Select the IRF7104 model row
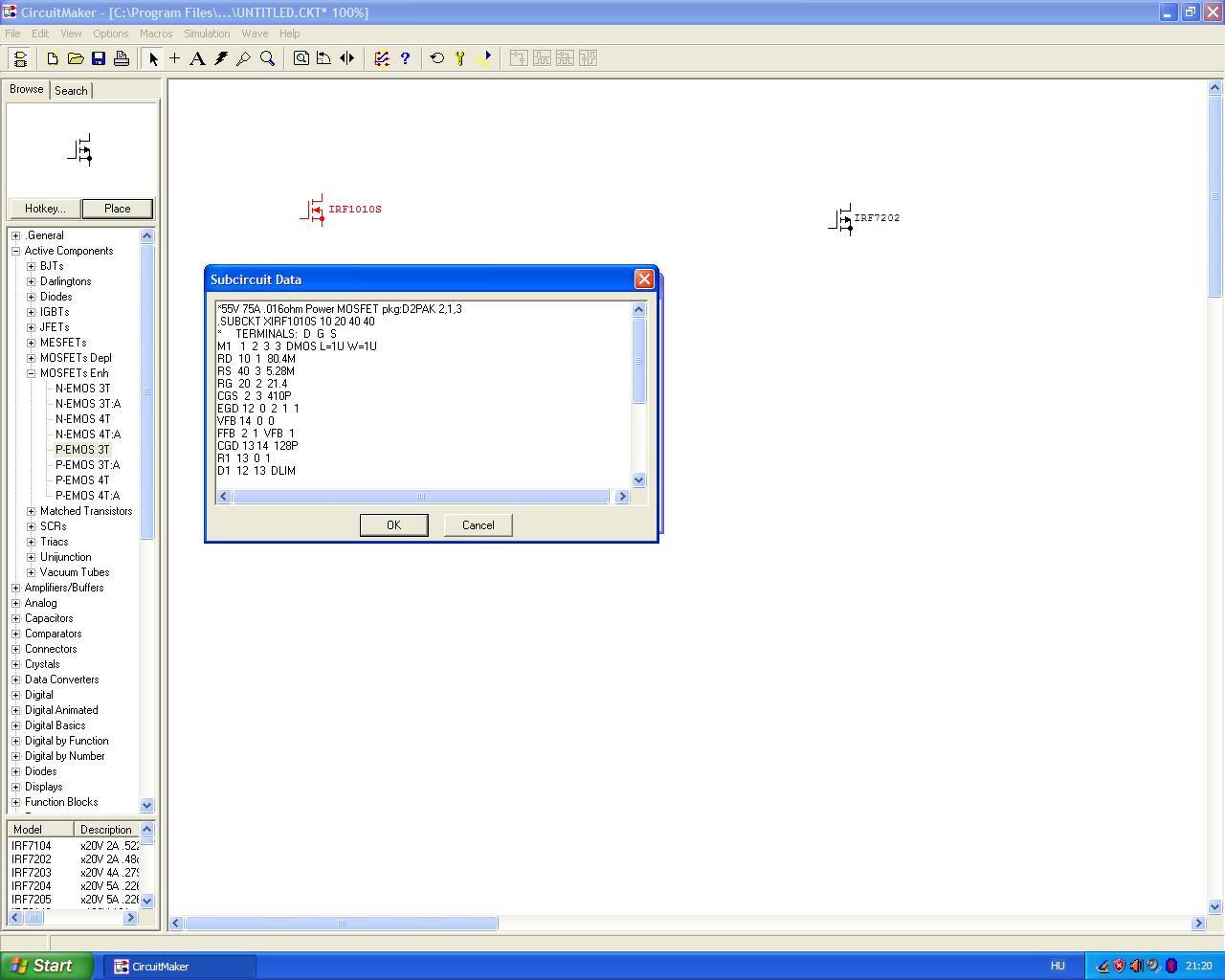Screen dimensions: 1225x980 [75, 846]
